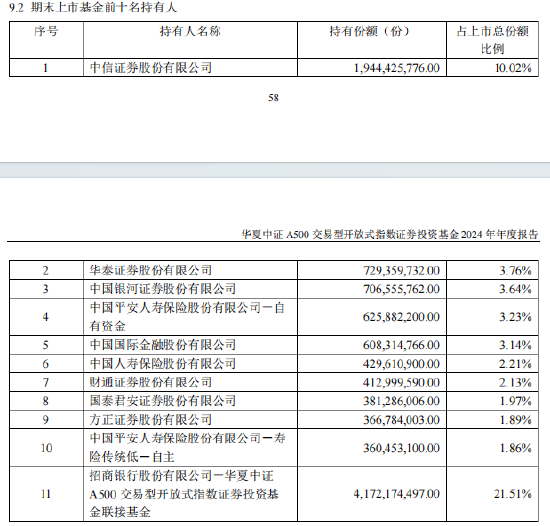Select percentage 2.13%

tap(516, 382)
